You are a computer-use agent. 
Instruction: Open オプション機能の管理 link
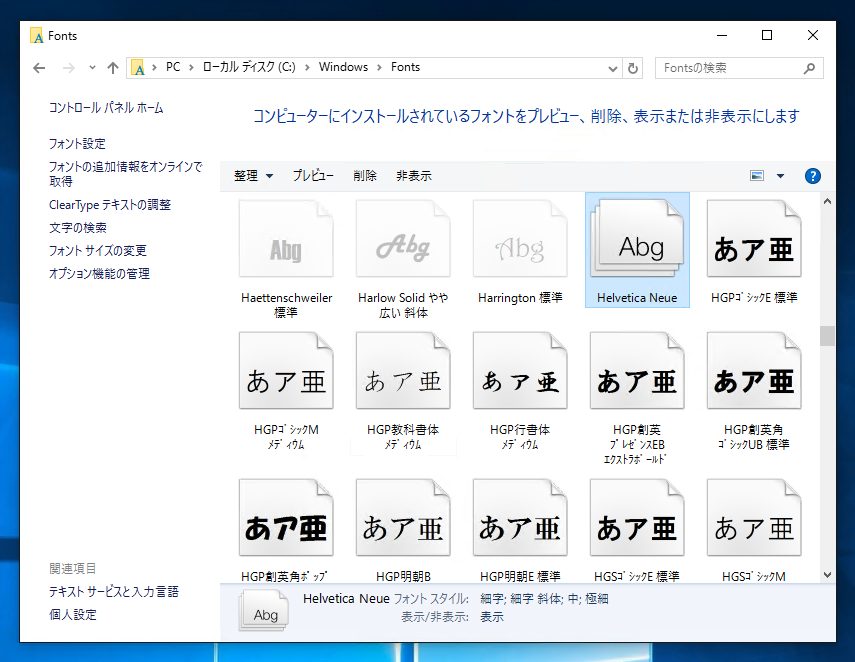[x=99, y=274]
